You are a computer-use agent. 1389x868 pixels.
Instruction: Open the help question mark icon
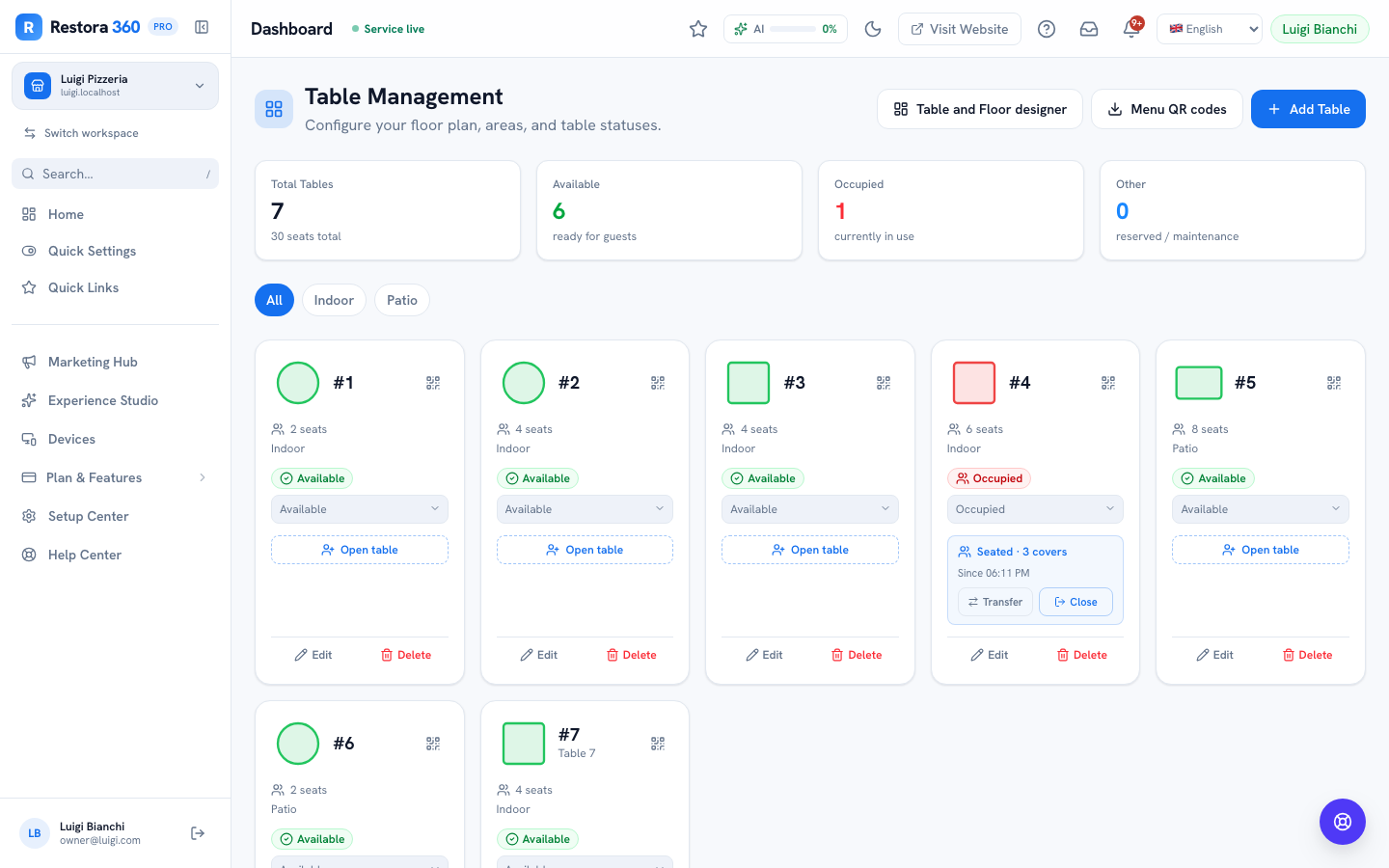(x=1047, y=29)
